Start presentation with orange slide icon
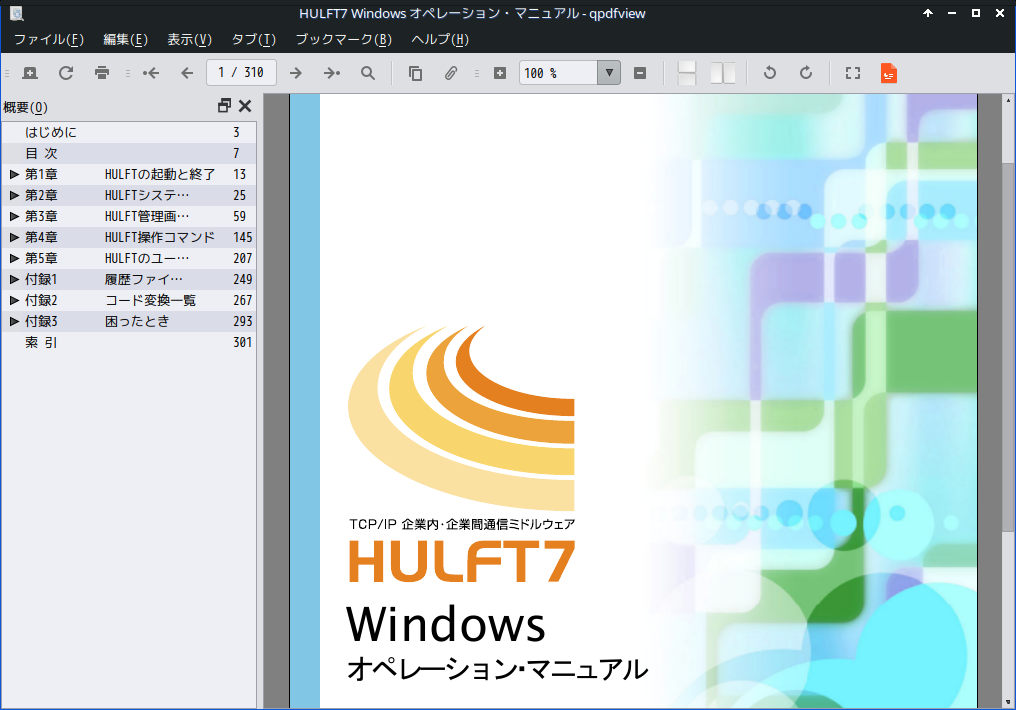The width and height of the screenshot is (1016, 710). click(888, 73)
